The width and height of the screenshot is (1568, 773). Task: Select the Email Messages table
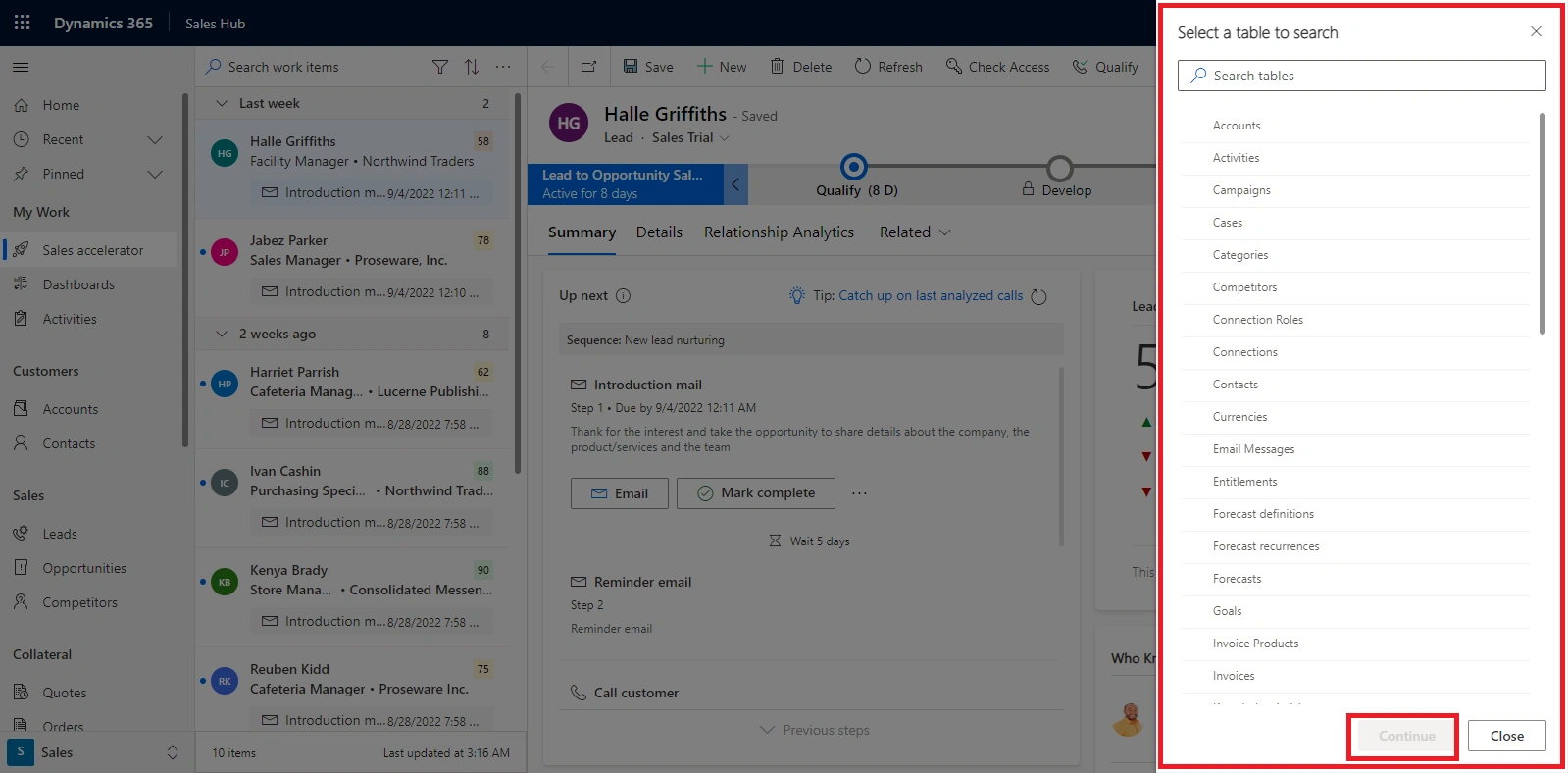tap(1356, 449)
